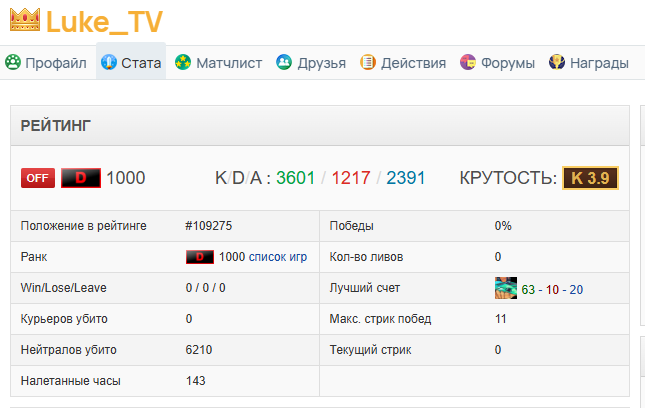Click the ranking position #109275
This screenshot has width=645, height=408.
pyautogui.click(x=209, y=226)
